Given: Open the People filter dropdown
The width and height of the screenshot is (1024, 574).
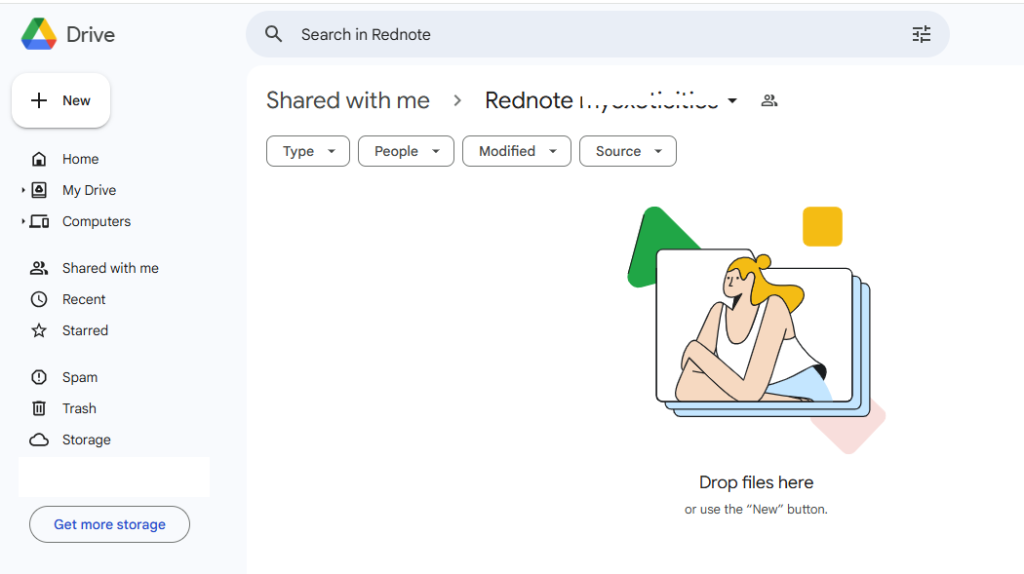Looking at the screenshot, I should pyautogui.click(x=405, y=151).
